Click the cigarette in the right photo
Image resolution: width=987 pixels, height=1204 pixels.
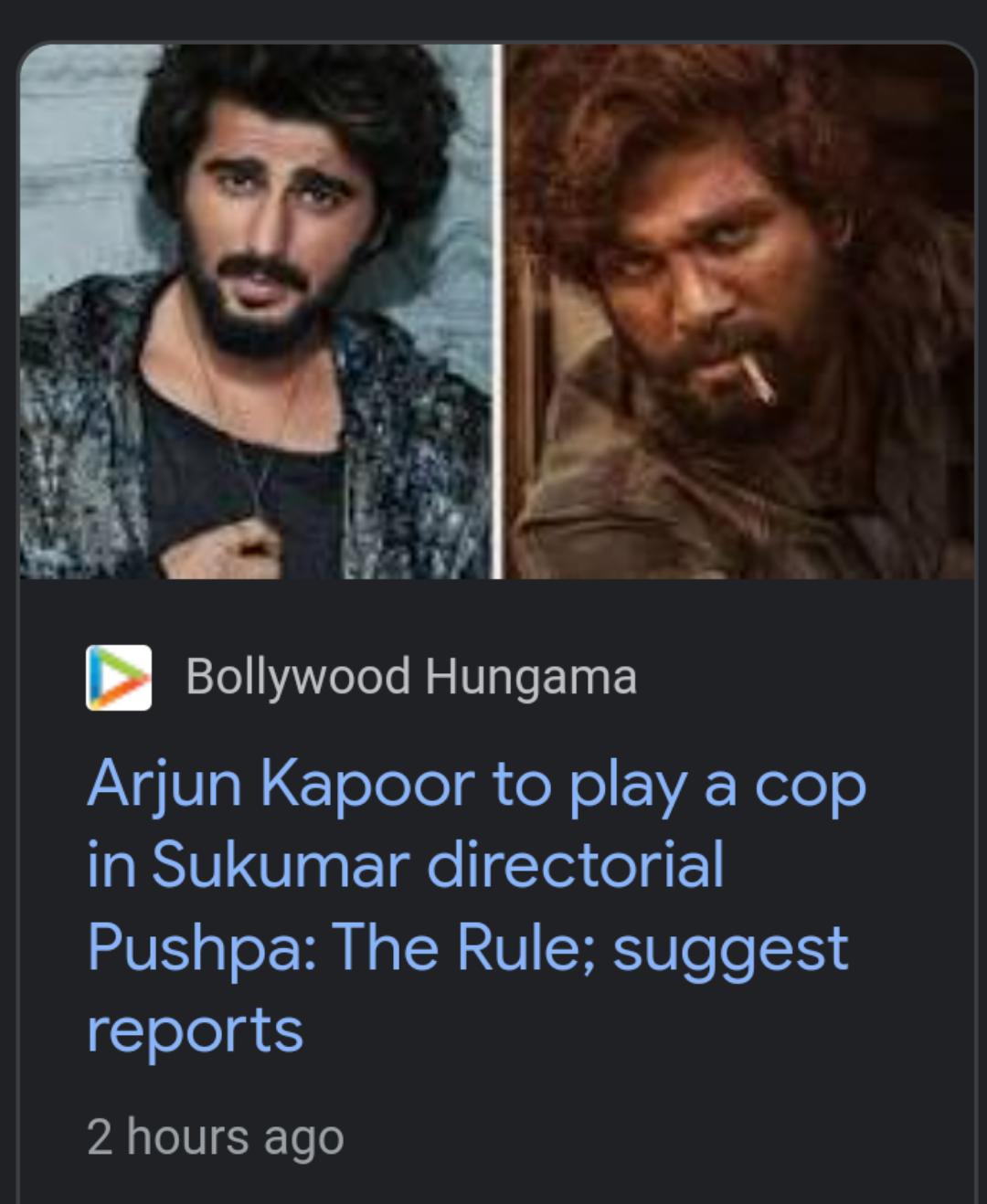pos(756,379)
